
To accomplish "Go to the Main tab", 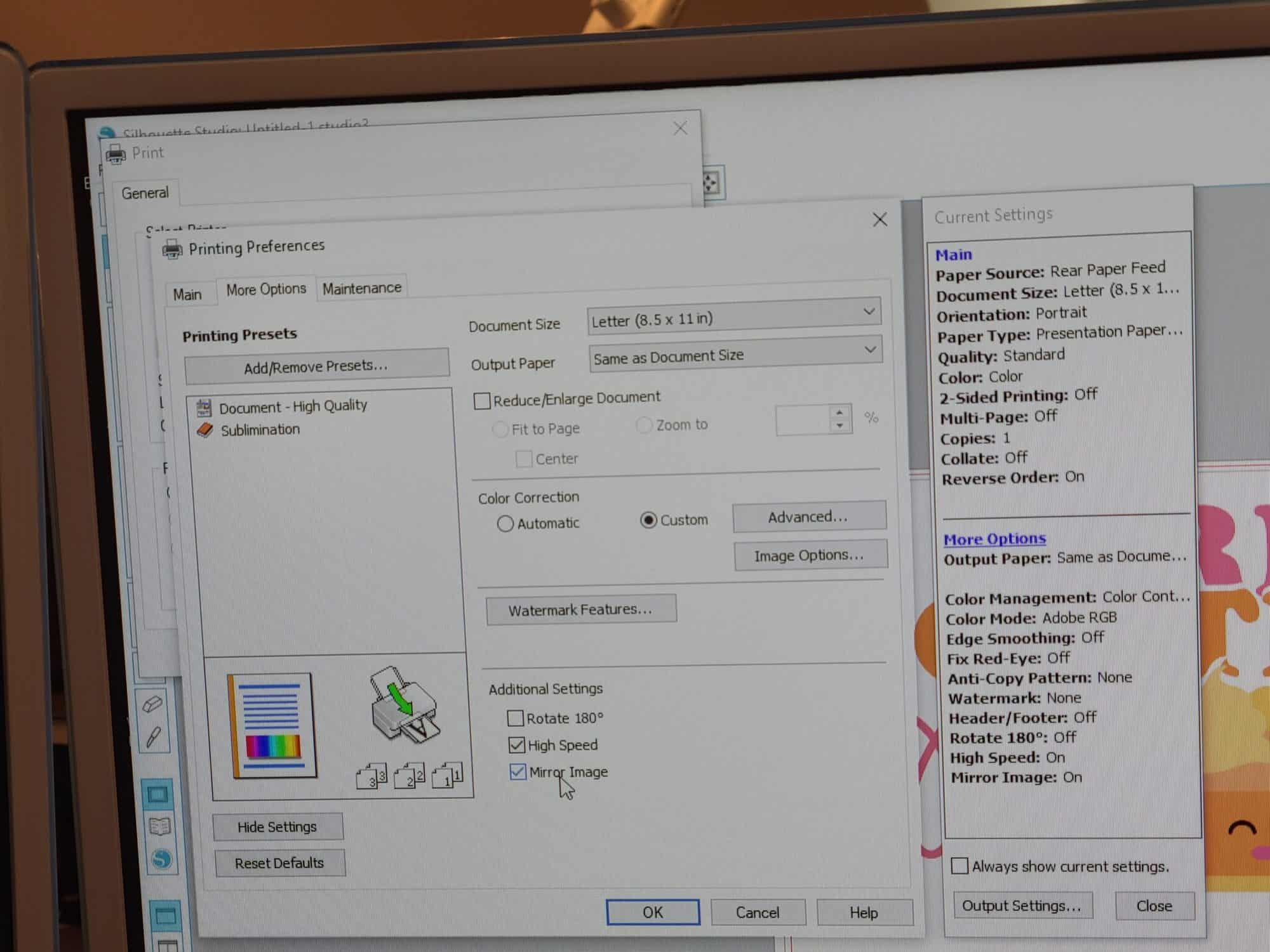I will pos(187,294).
